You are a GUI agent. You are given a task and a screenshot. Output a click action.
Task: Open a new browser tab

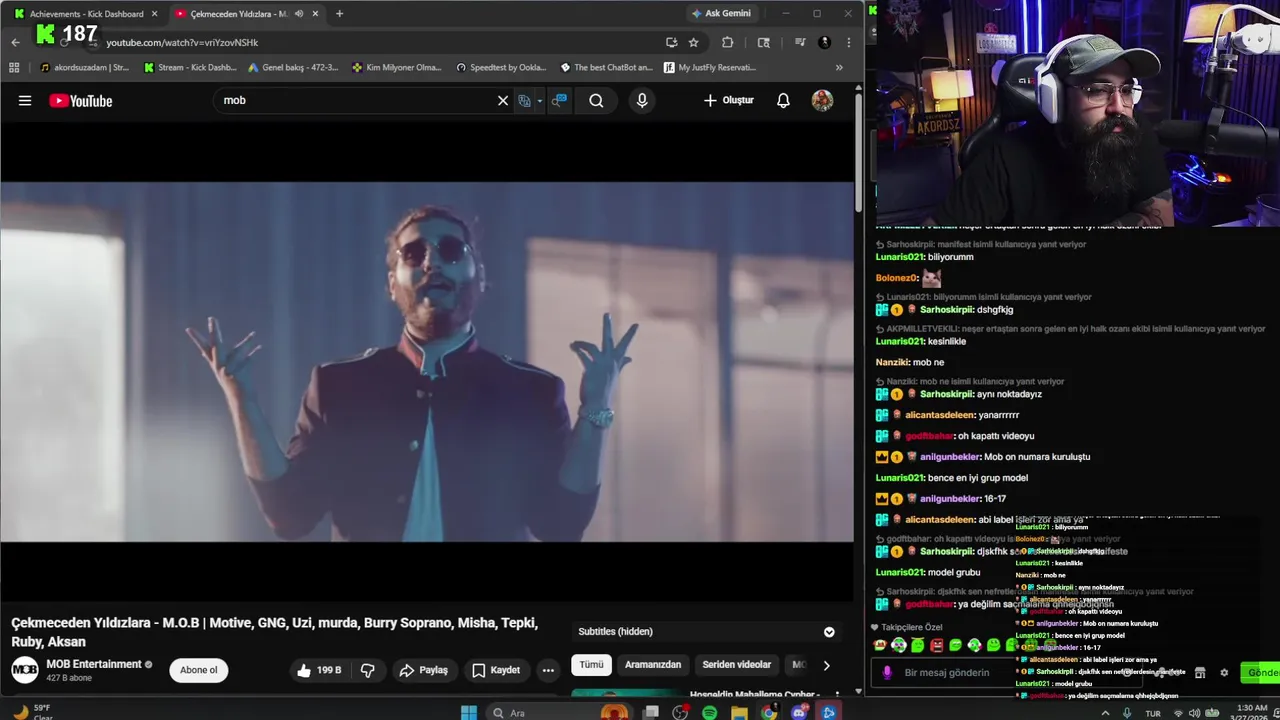point(339,14)
